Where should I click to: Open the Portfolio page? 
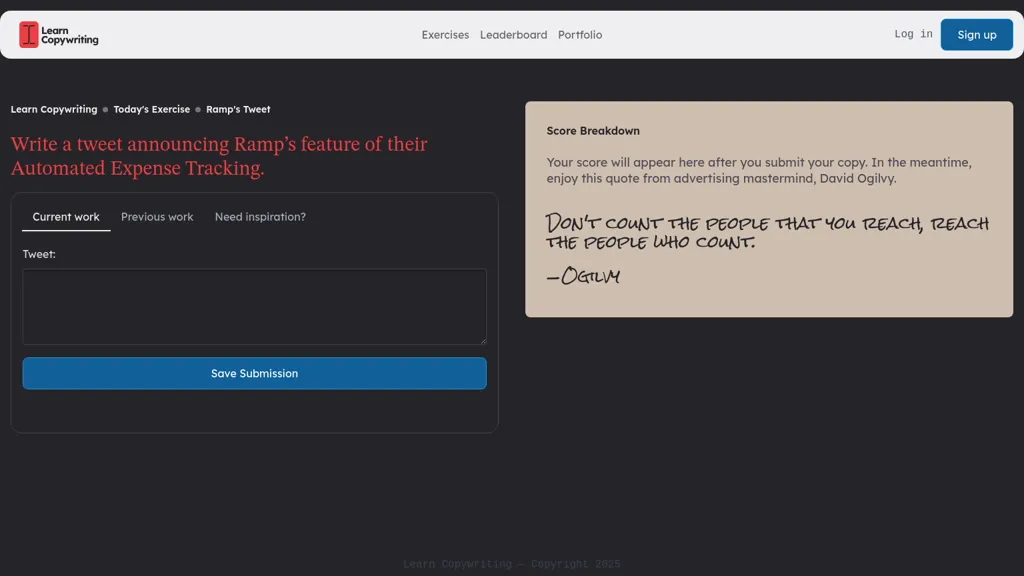point(580,34)
